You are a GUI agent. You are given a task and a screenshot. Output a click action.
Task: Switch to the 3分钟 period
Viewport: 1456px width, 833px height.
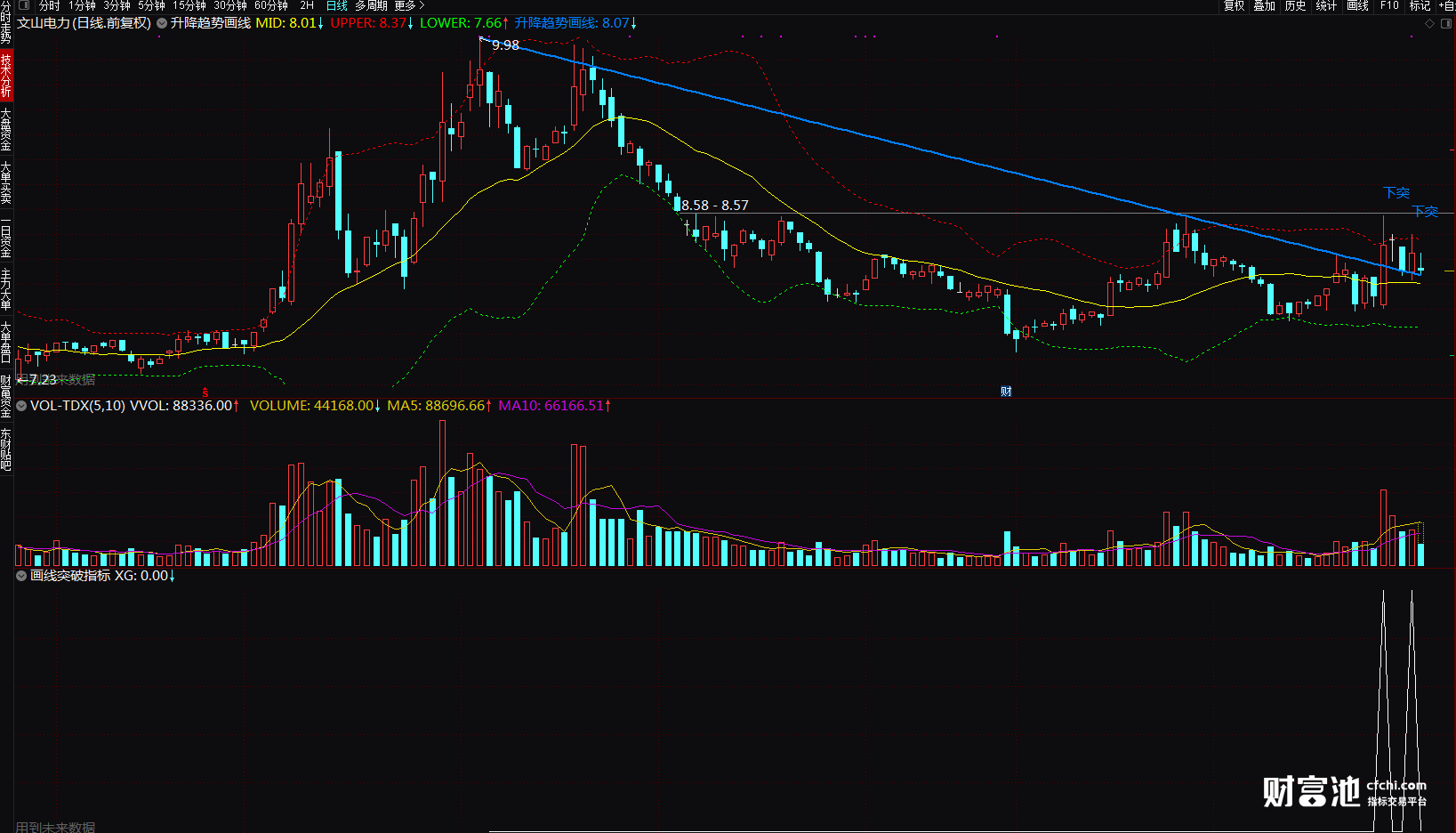tap(117, 5)
